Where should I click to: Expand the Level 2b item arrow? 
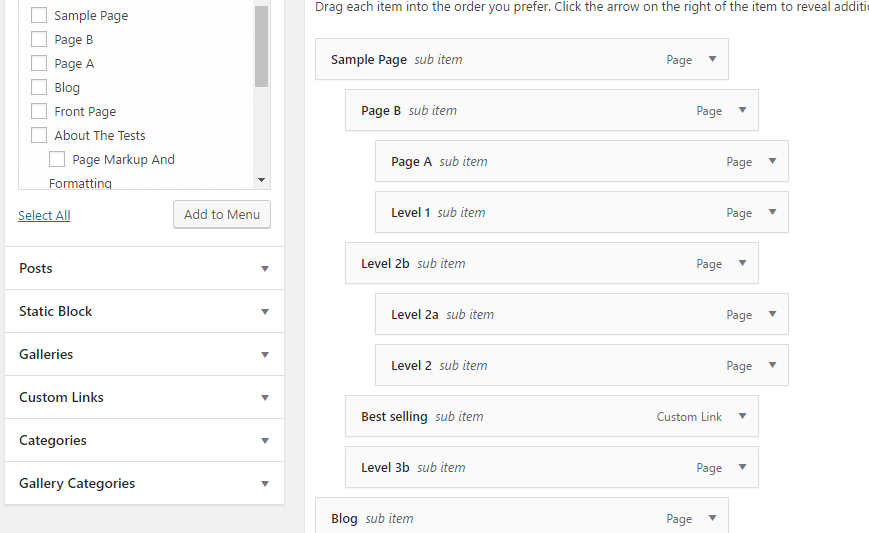pos(743,263)
